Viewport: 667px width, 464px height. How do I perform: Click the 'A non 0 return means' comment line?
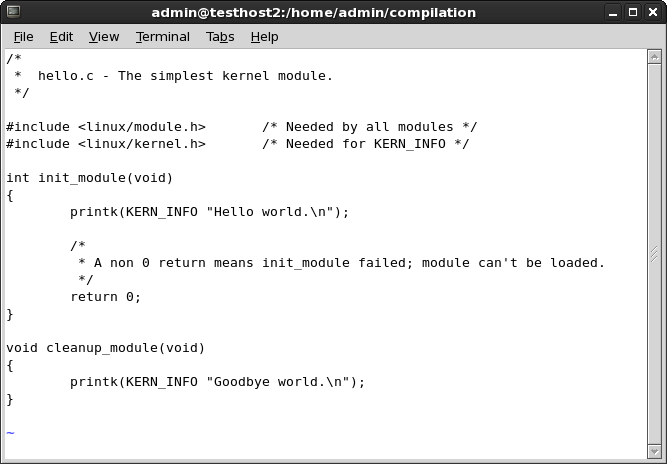341,263
